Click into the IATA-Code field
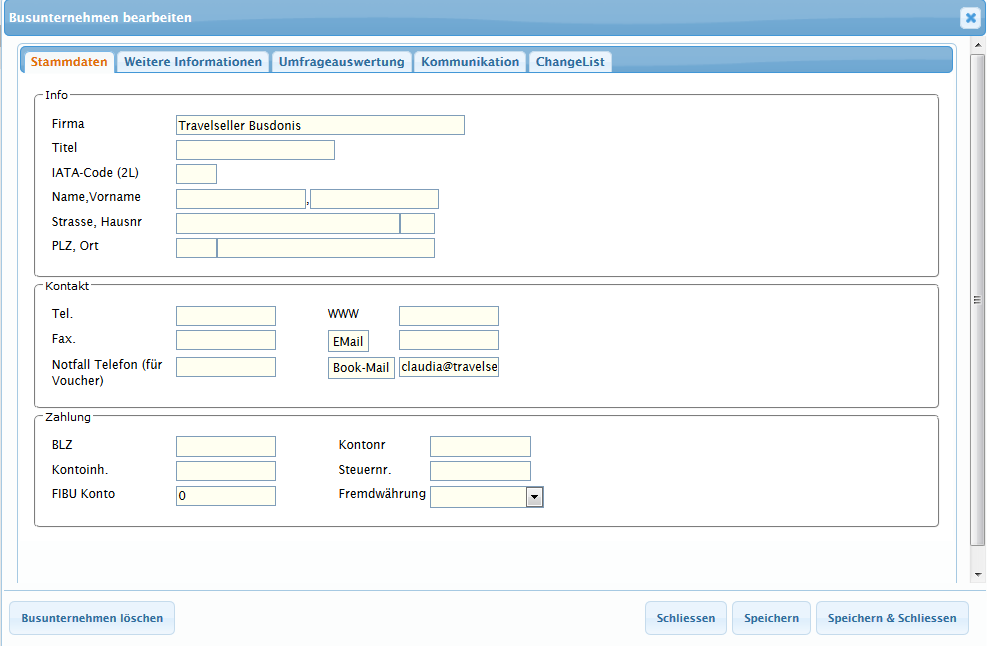Viewport: 987px width, 646px height. point(196,174)
